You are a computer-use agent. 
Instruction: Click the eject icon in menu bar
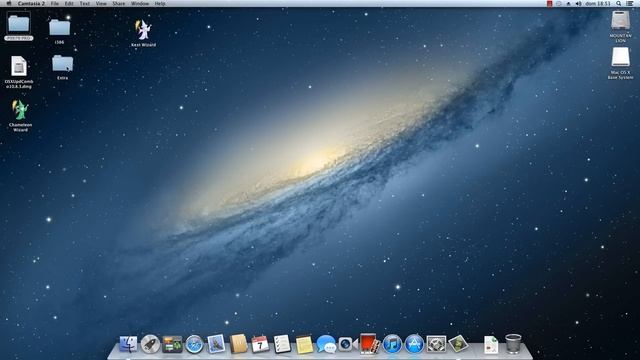click(x=569, y=3)
